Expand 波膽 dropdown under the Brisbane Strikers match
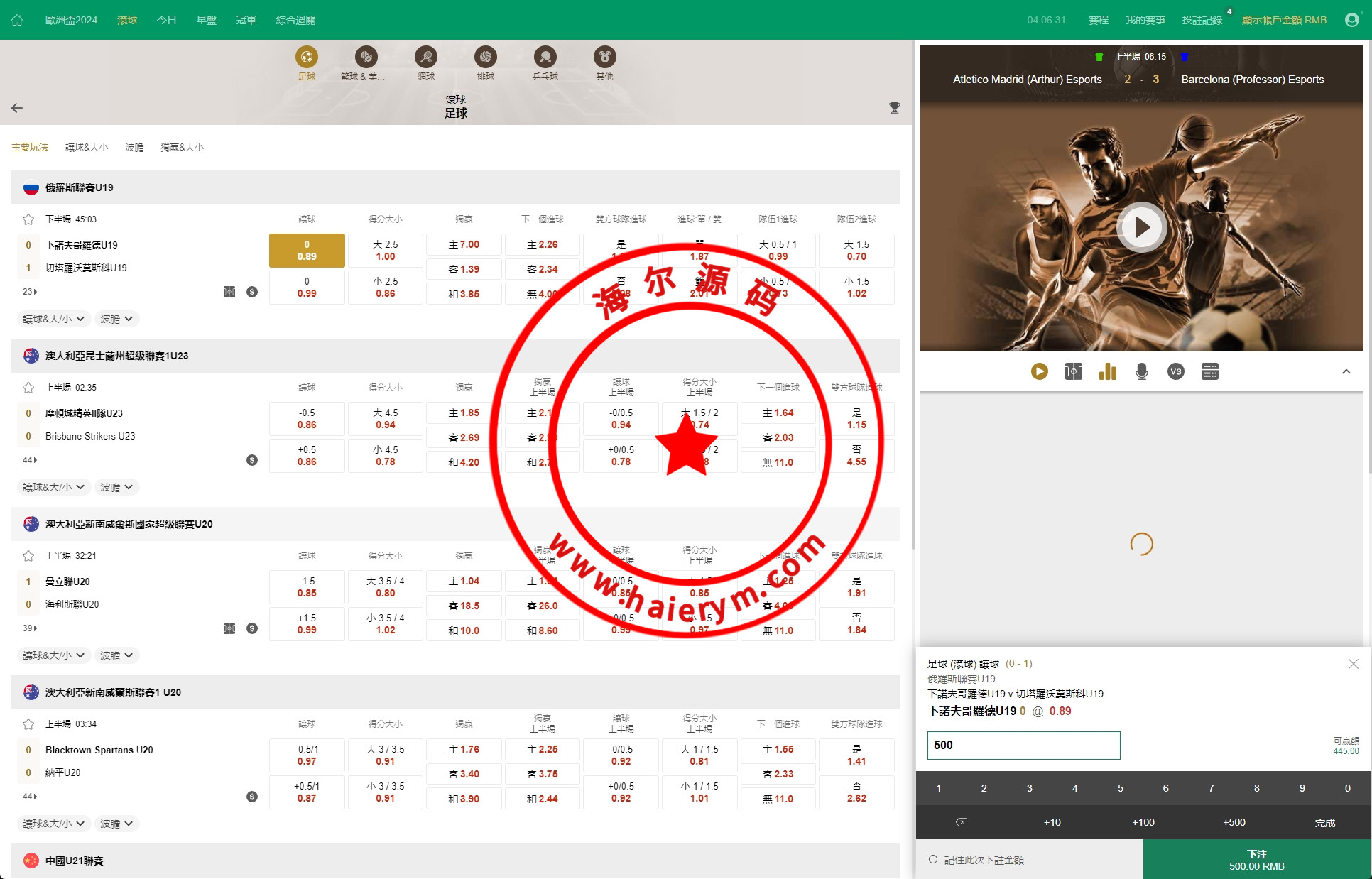The image size is (1372, 879). point(116,487)
